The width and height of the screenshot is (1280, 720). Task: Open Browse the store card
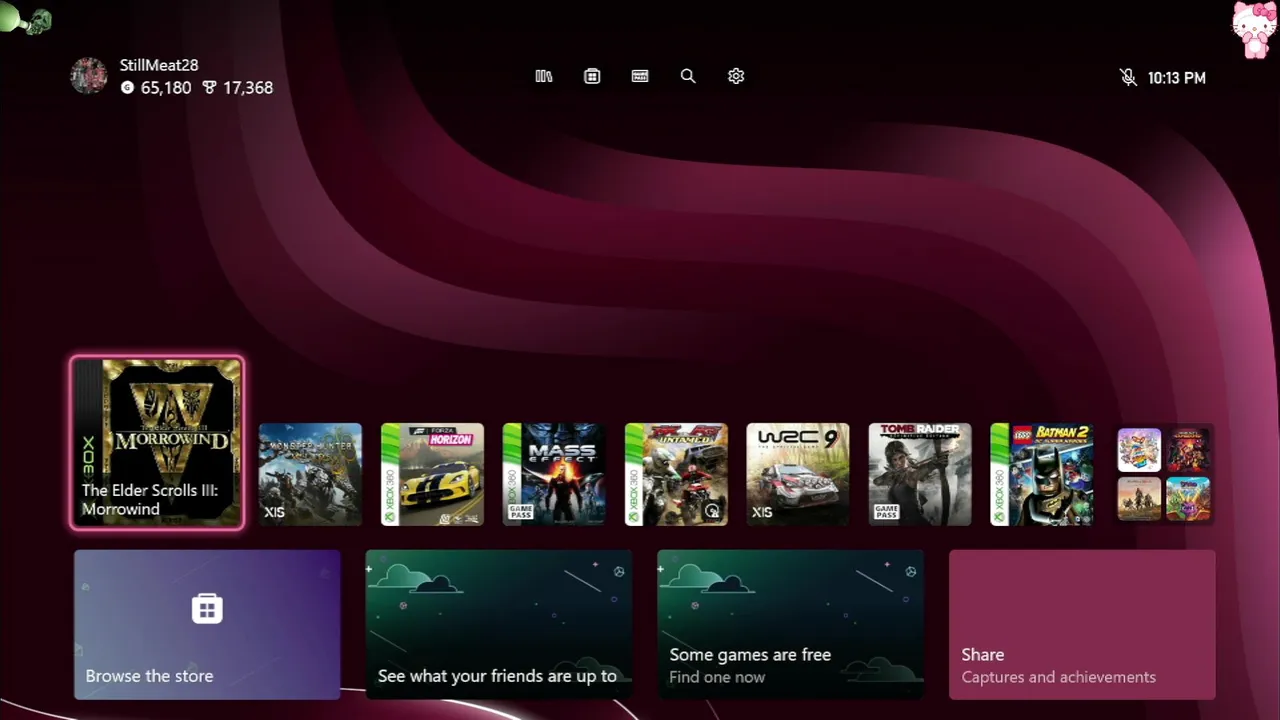[x=207, y=624]
